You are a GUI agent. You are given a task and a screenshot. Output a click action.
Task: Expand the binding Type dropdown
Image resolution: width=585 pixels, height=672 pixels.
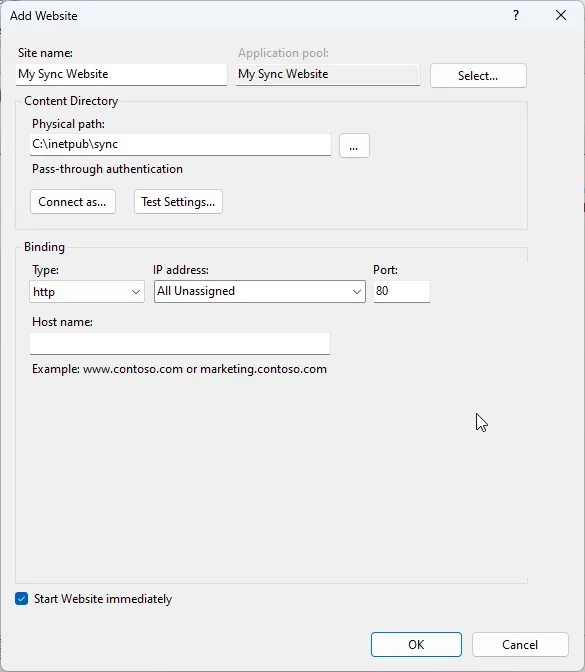(87, 292)
